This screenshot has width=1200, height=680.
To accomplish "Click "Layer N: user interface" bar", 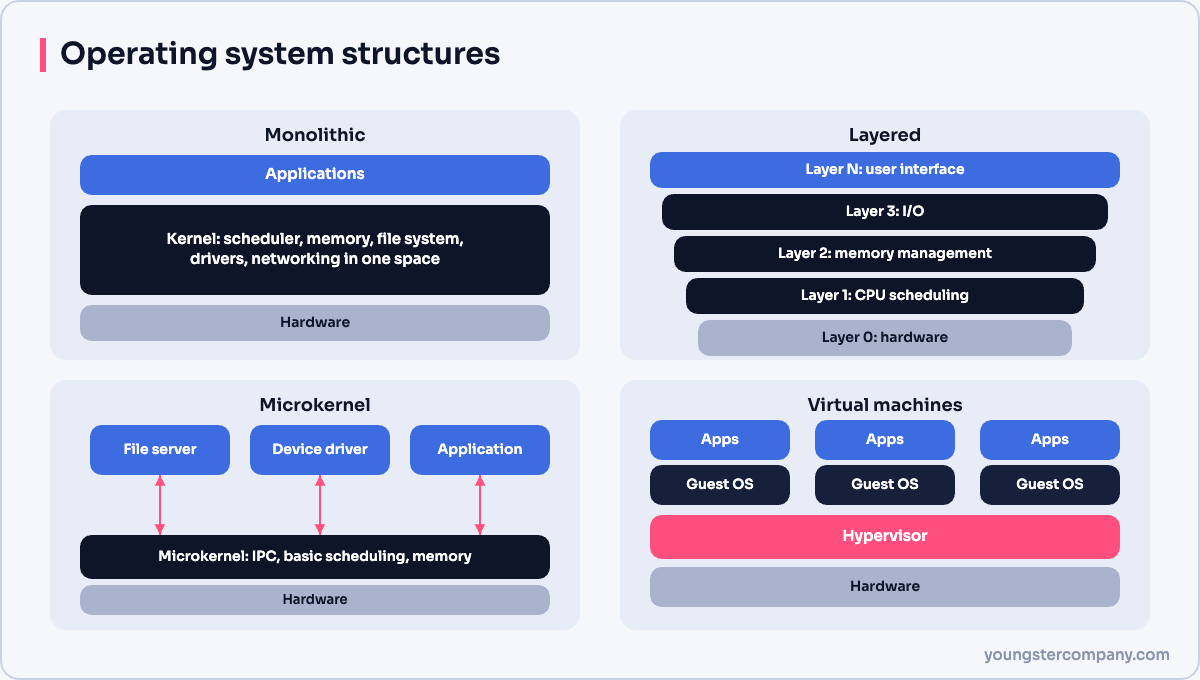I will [885, 170].
